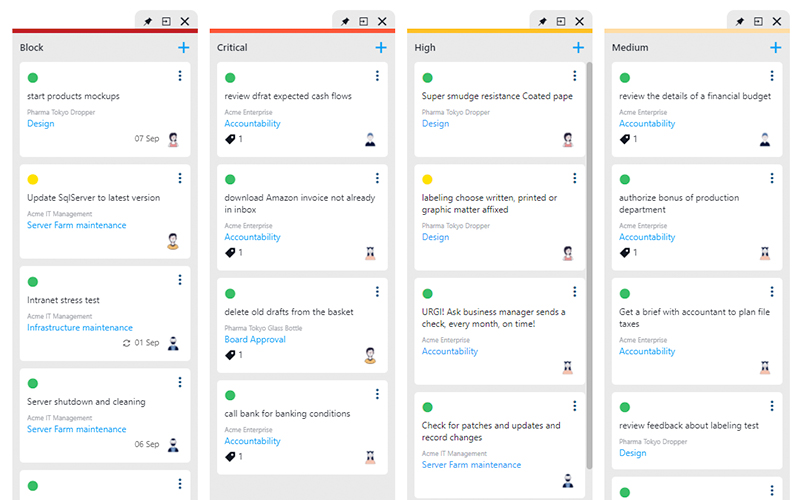Open Infrastructure maintenance link
Image resolution: width=800 pixels, height=500 pixels.
[80, 328]
